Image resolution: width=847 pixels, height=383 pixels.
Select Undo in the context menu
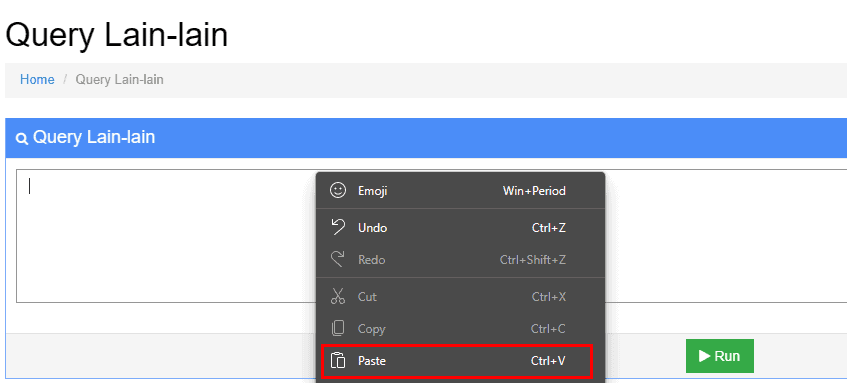pos(460,228)
